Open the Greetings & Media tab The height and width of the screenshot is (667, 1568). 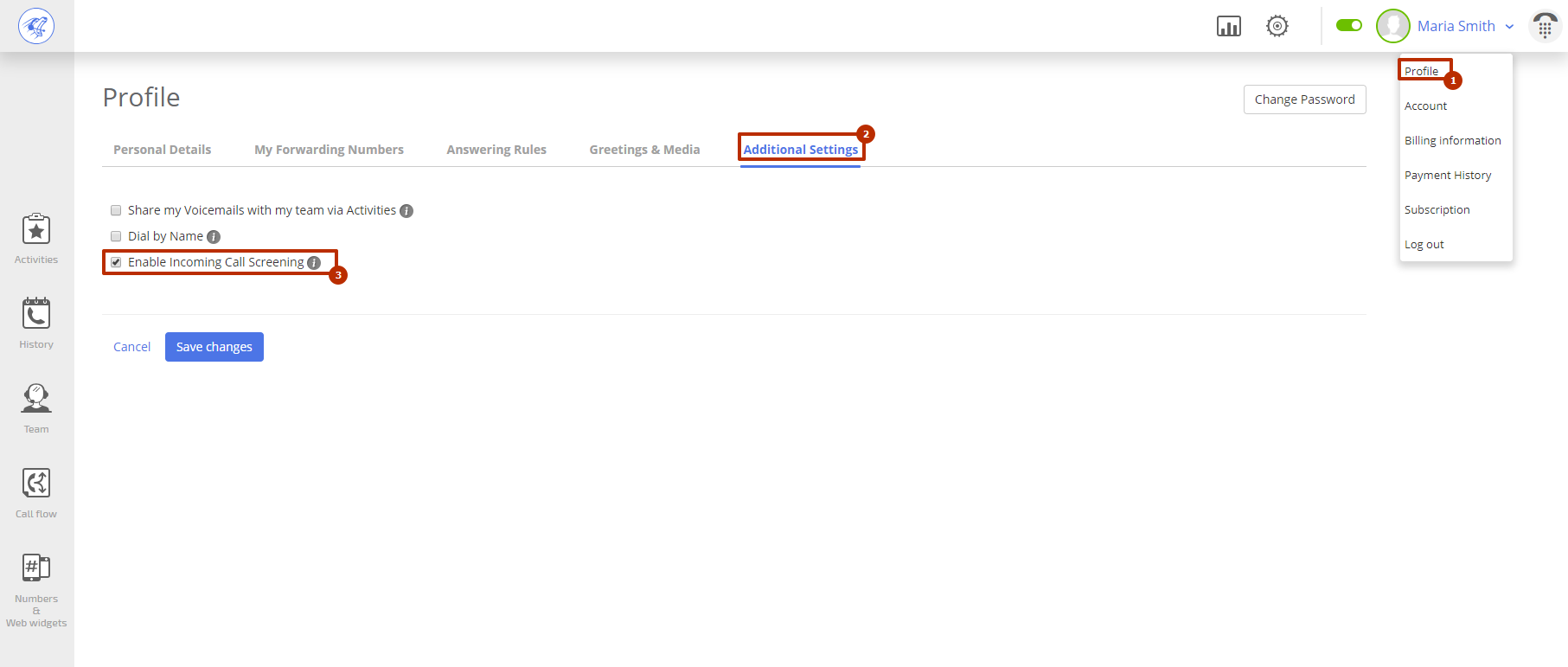tap(644, 150)
